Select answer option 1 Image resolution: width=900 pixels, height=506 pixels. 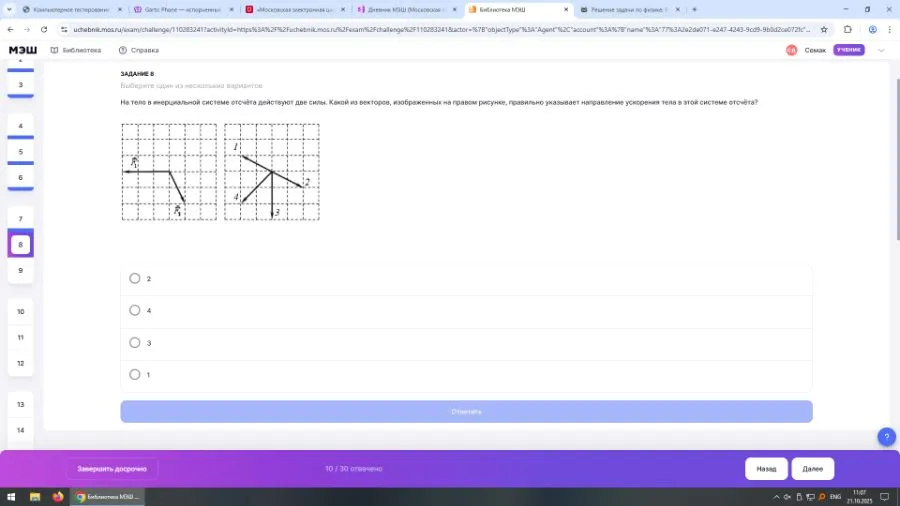(x=134, y=375)
